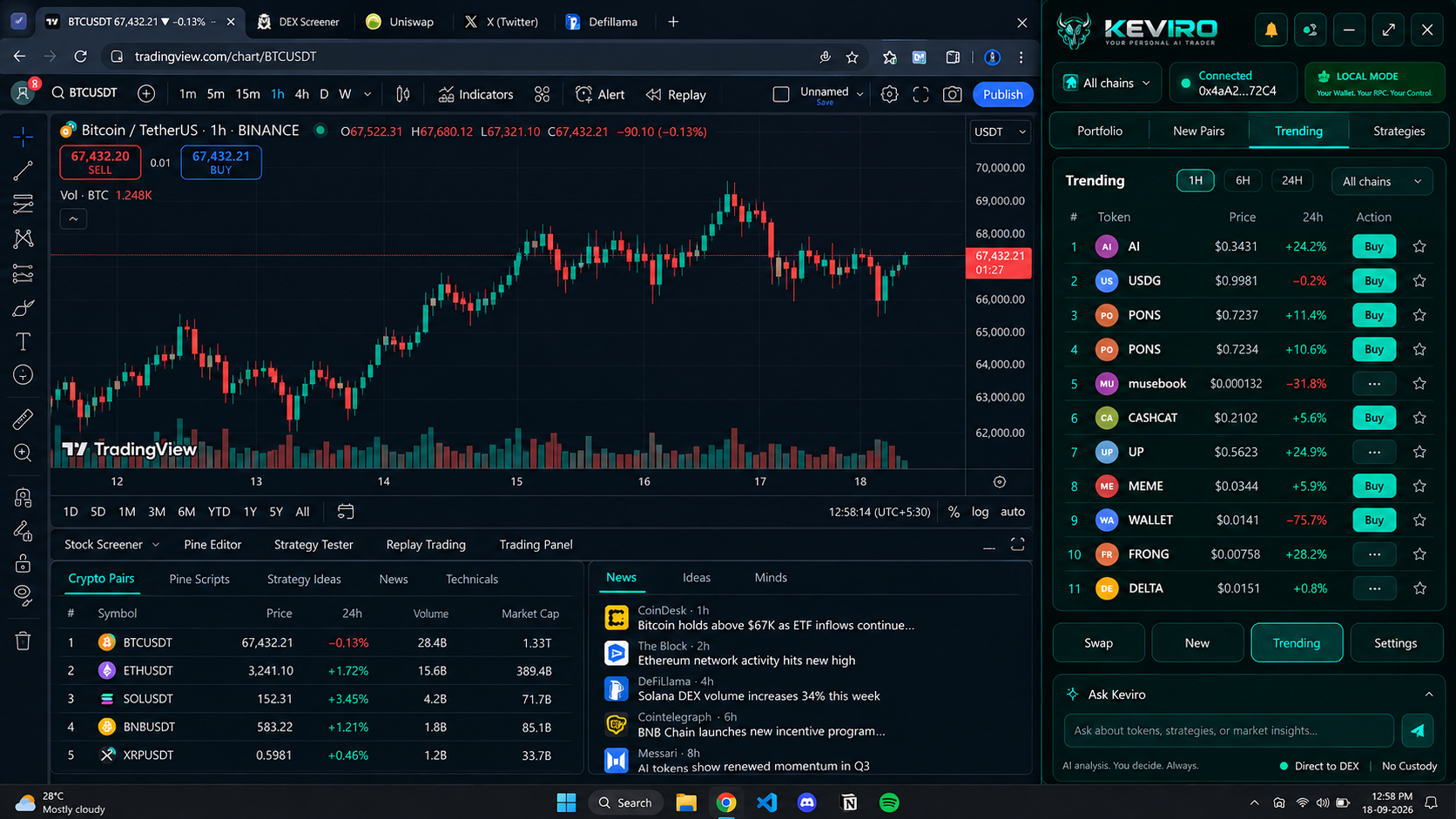Select the Text annotation tool
Image resolution: width=1456 pixels, height=819 pixels.
tap(24, 341)
